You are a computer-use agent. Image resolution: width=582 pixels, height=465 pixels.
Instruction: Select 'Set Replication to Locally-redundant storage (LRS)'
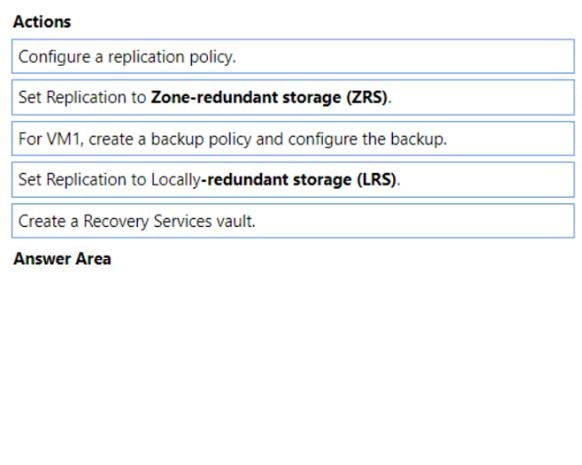click(293, 180)
